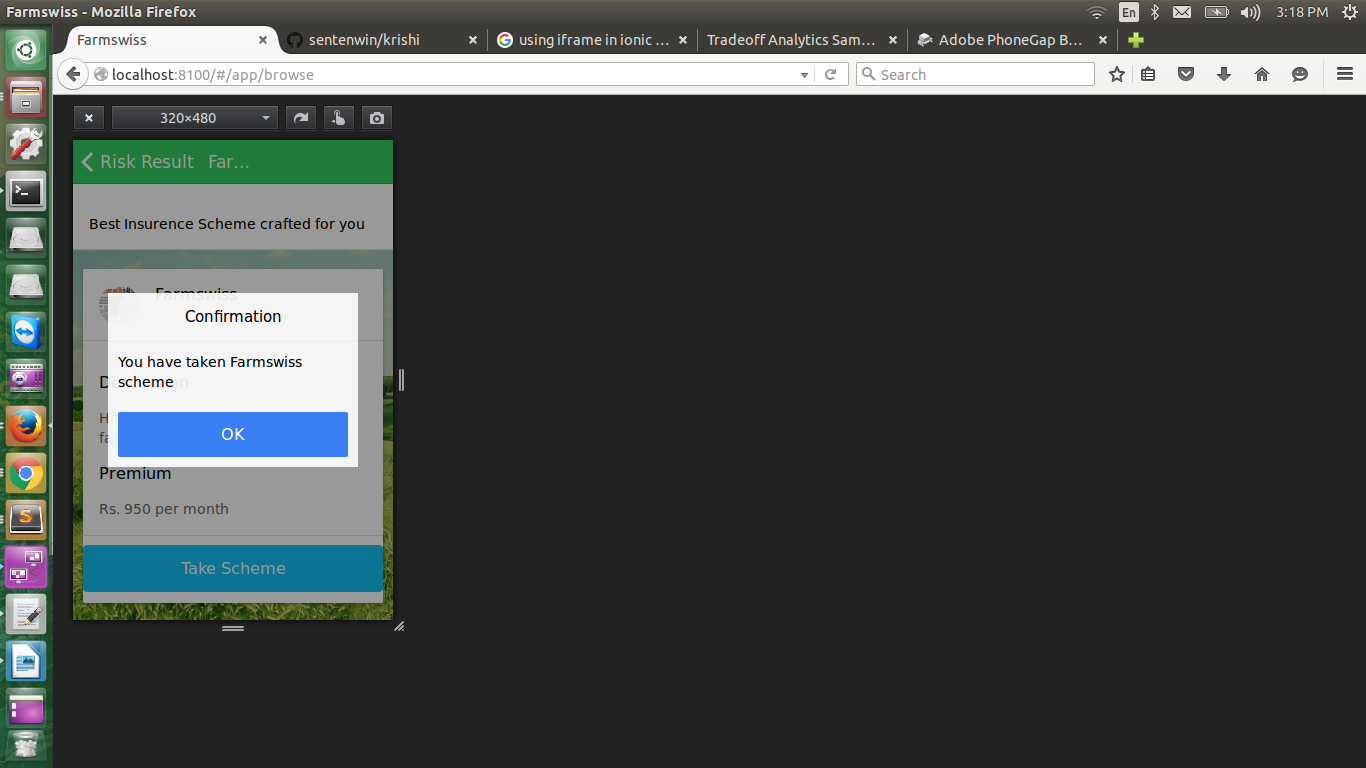Open the URL history dropdown arrow
Viewport: 1366px width, 768px height.
[x=804, y=75]
